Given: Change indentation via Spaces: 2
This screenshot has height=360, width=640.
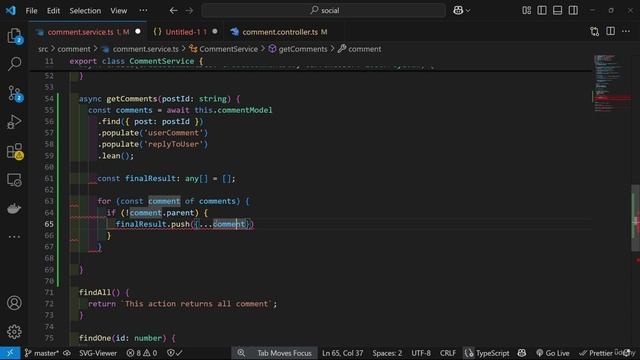Looking at the screenshot, I should [x=387, y=353].
